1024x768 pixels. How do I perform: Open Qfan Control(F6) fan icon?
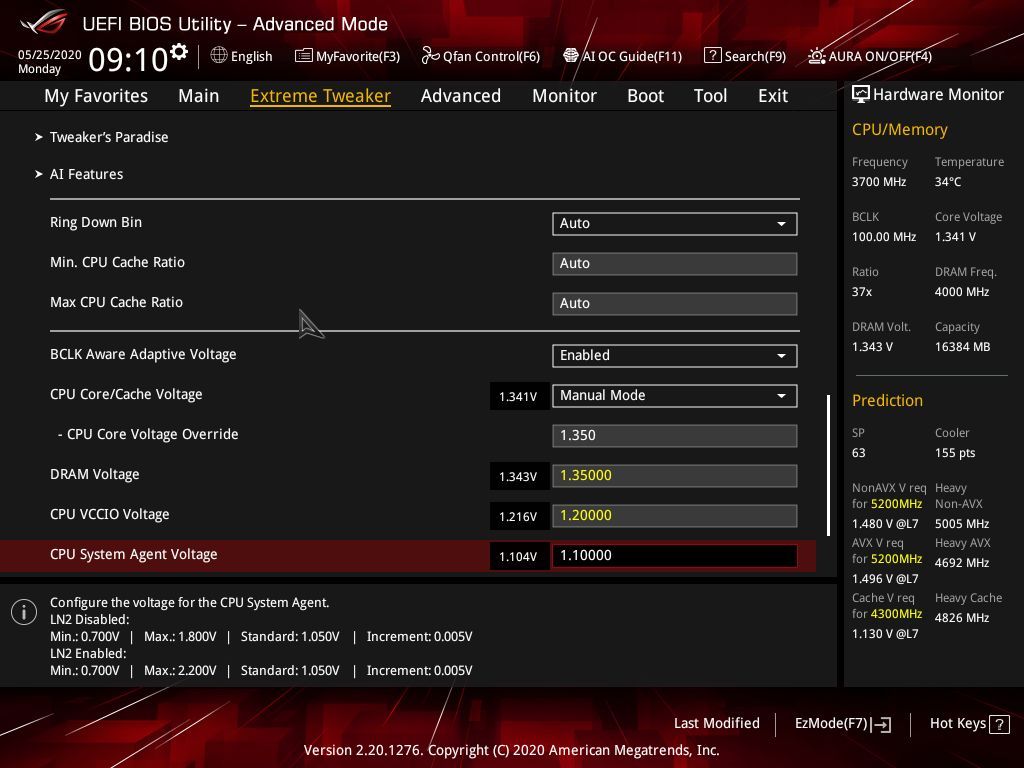tap(430, 56)
